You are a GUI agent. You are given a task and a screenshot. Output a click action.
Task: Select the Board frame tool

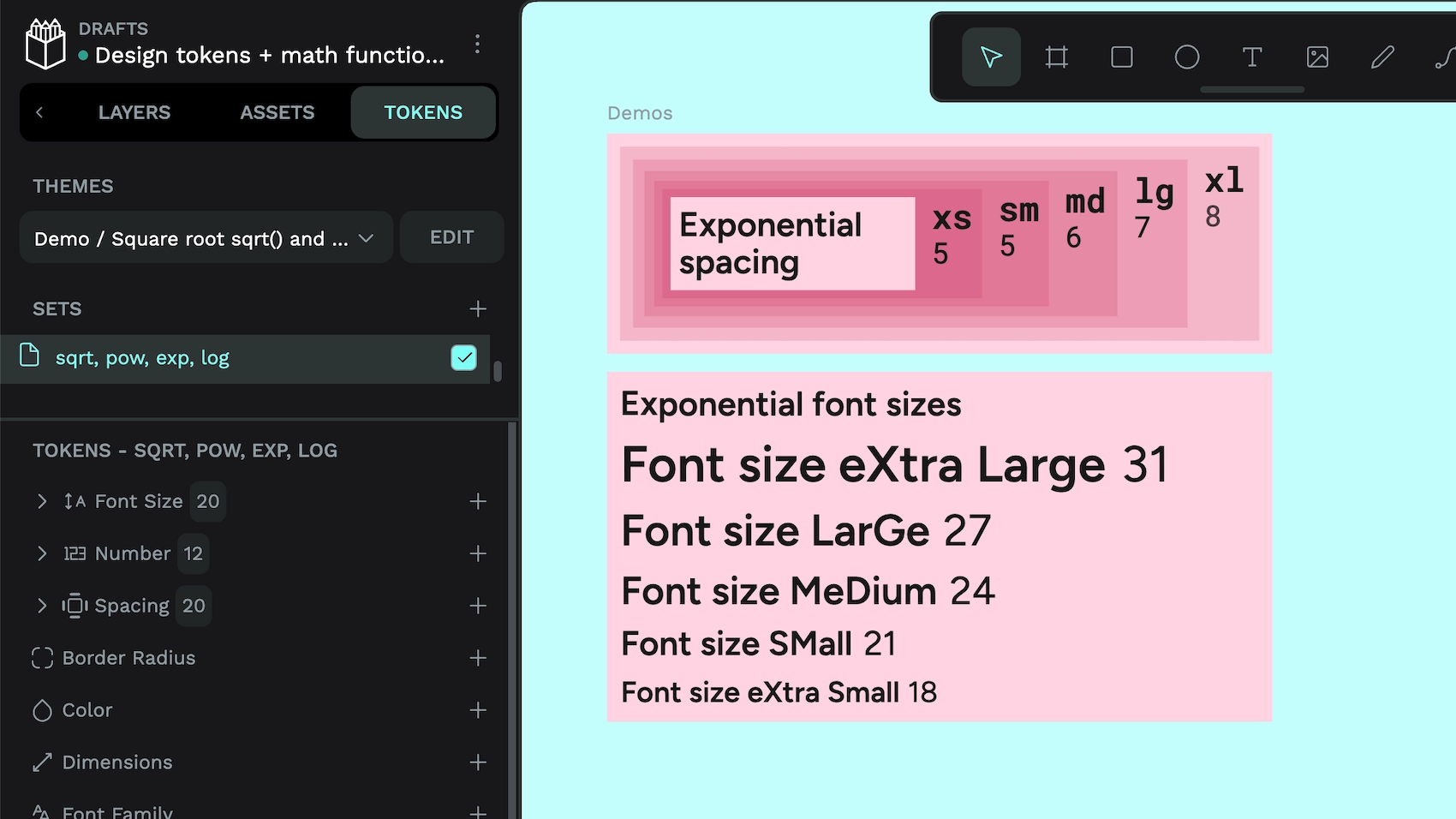click(x=1056, y=57)
